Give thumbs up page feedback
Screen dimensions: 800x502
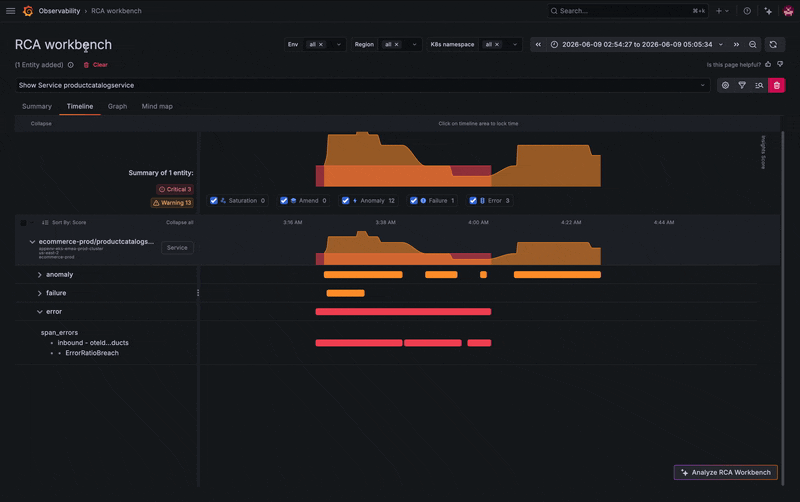pos(768,64)
